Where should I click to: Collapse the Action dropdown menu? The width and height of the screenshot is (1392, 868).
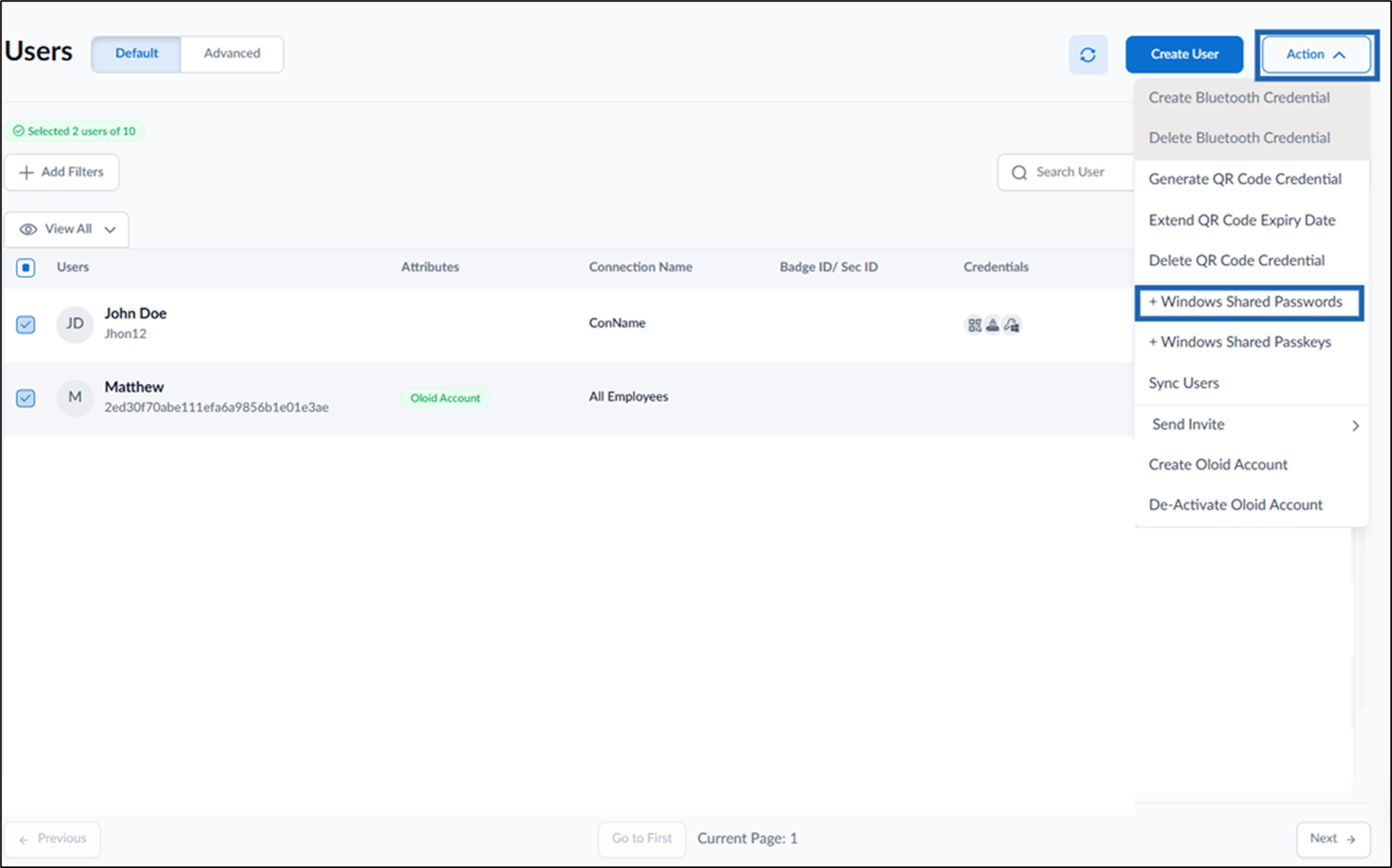(x=1316, y=54)
